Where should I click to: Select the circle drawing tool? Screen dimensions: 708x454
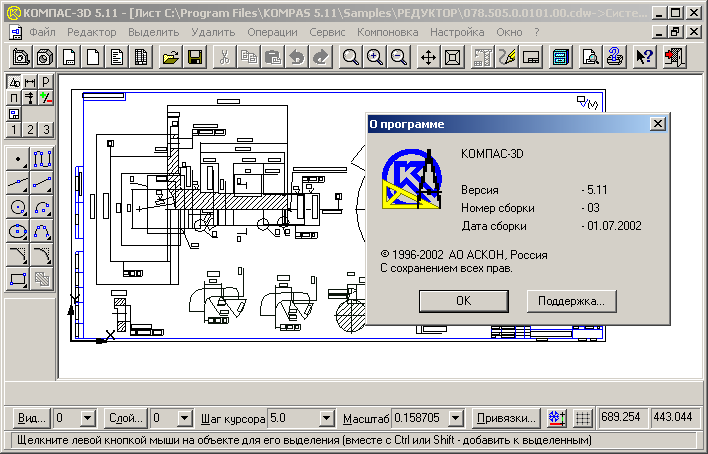point(18,207)
